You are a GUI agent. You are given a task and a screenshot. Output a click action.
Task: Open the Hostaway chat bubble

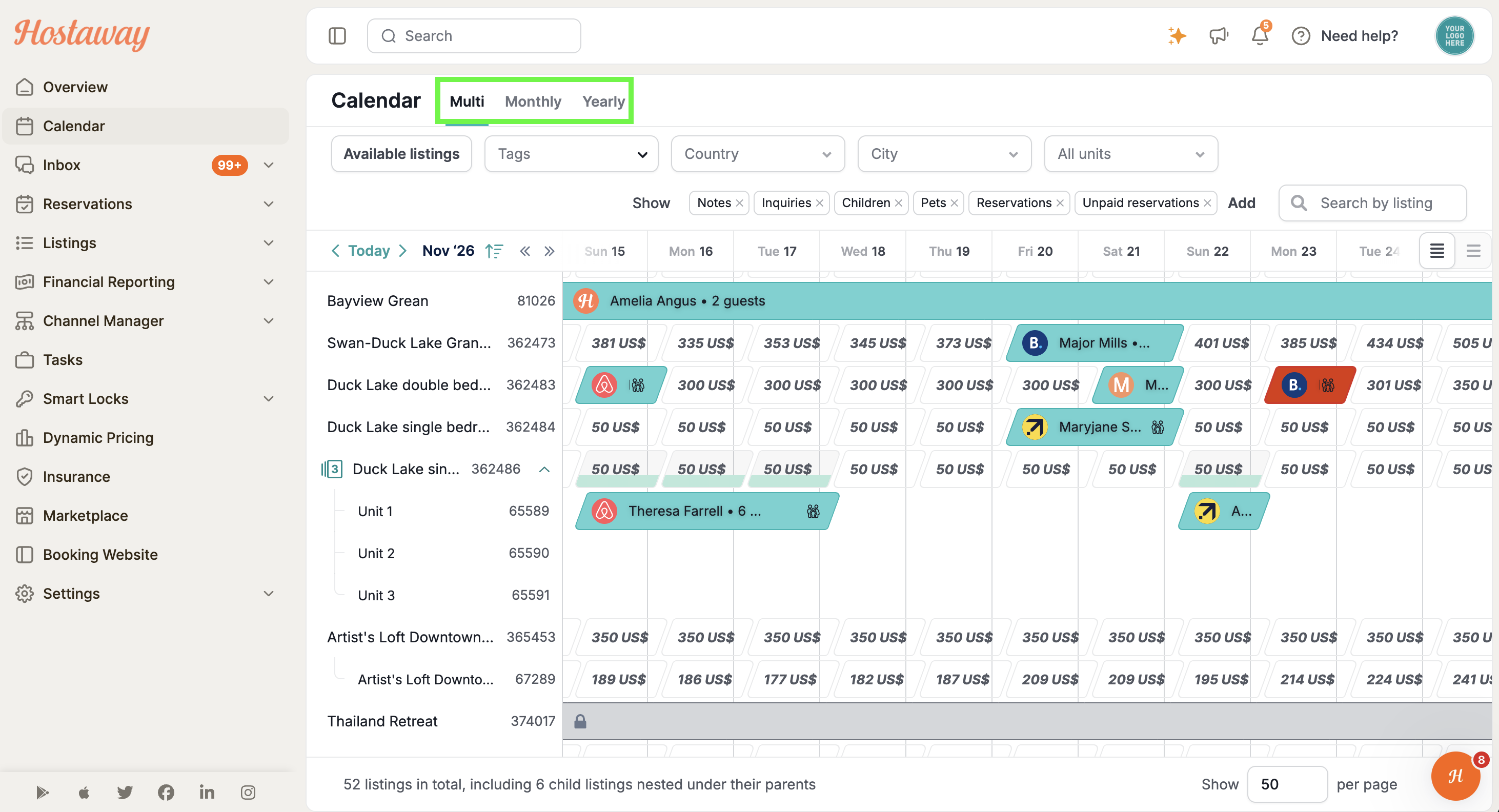point(1456,776)
